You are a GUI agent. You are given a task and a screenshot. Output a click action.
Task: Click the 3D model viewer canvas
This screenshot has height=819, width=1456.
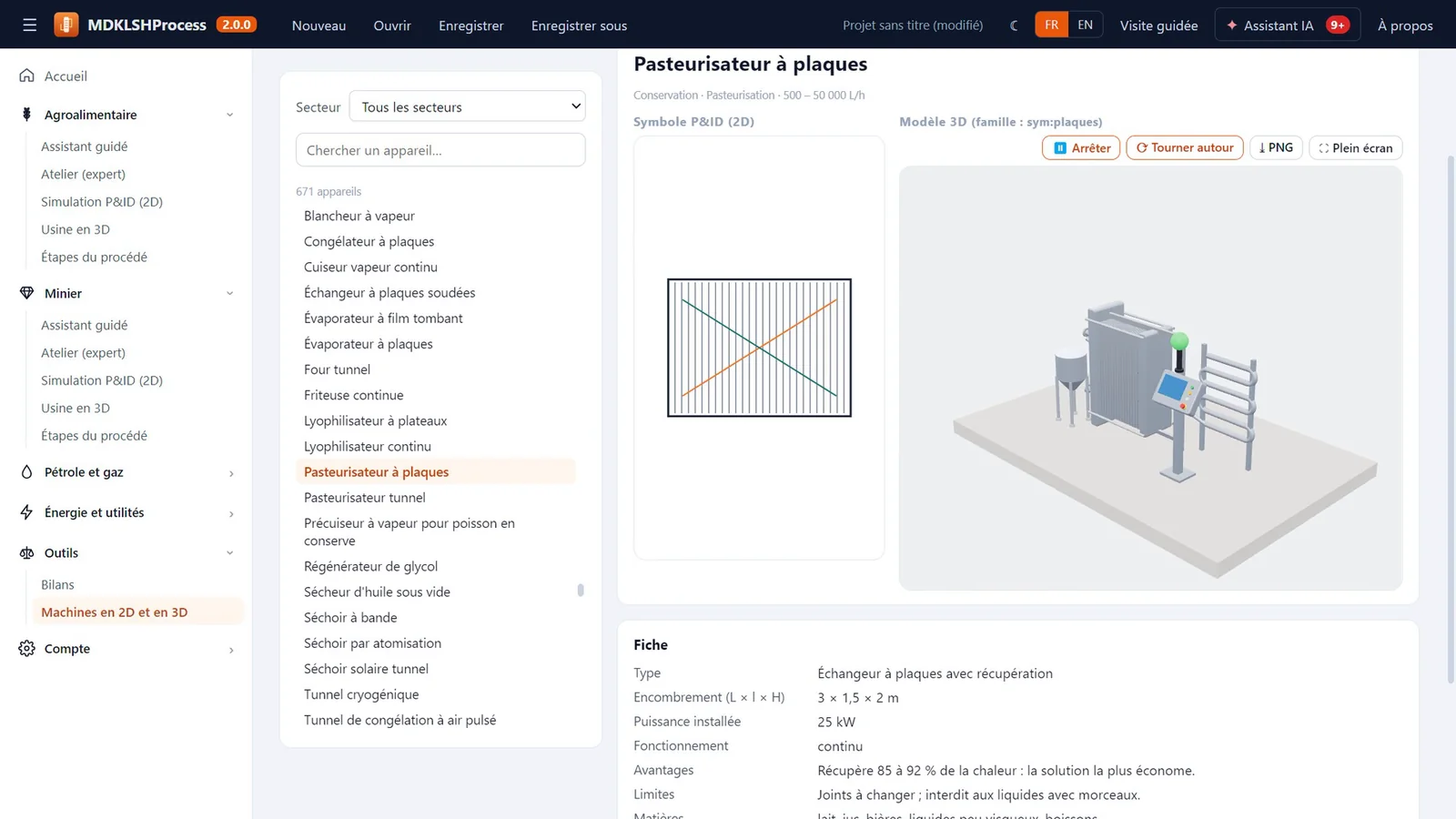1150,378
